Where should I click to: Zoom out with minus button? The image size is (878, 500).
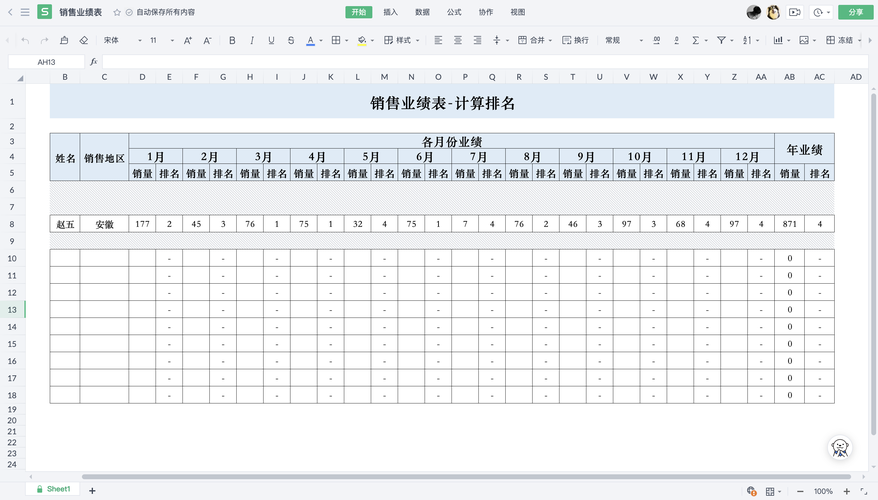click(x=800, y=491)
